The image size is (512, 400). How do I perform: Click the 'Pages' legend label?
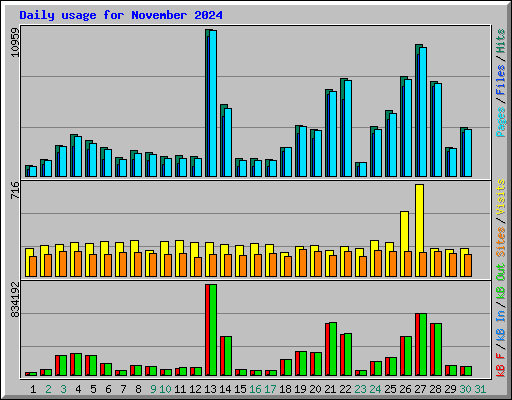pos(501,122)
